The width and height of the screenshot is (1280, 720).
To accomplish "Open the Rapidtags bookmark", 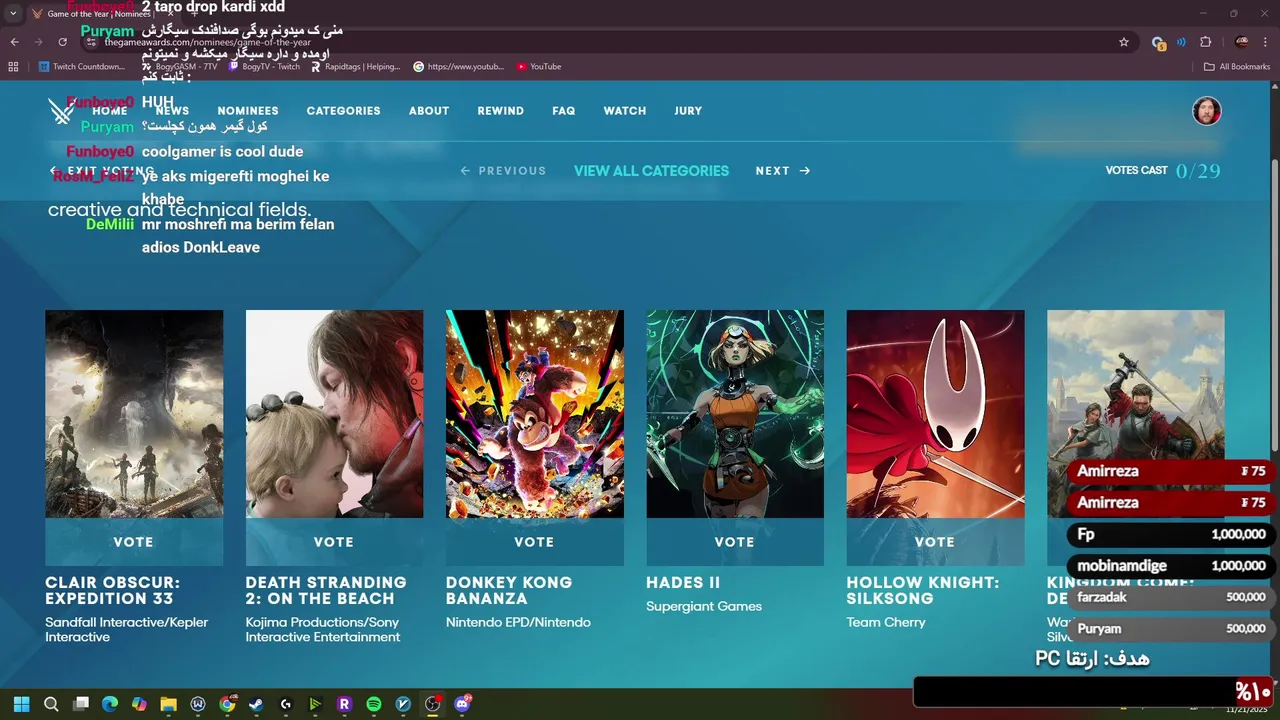I will pyautogui.click(x=355, y=67).
